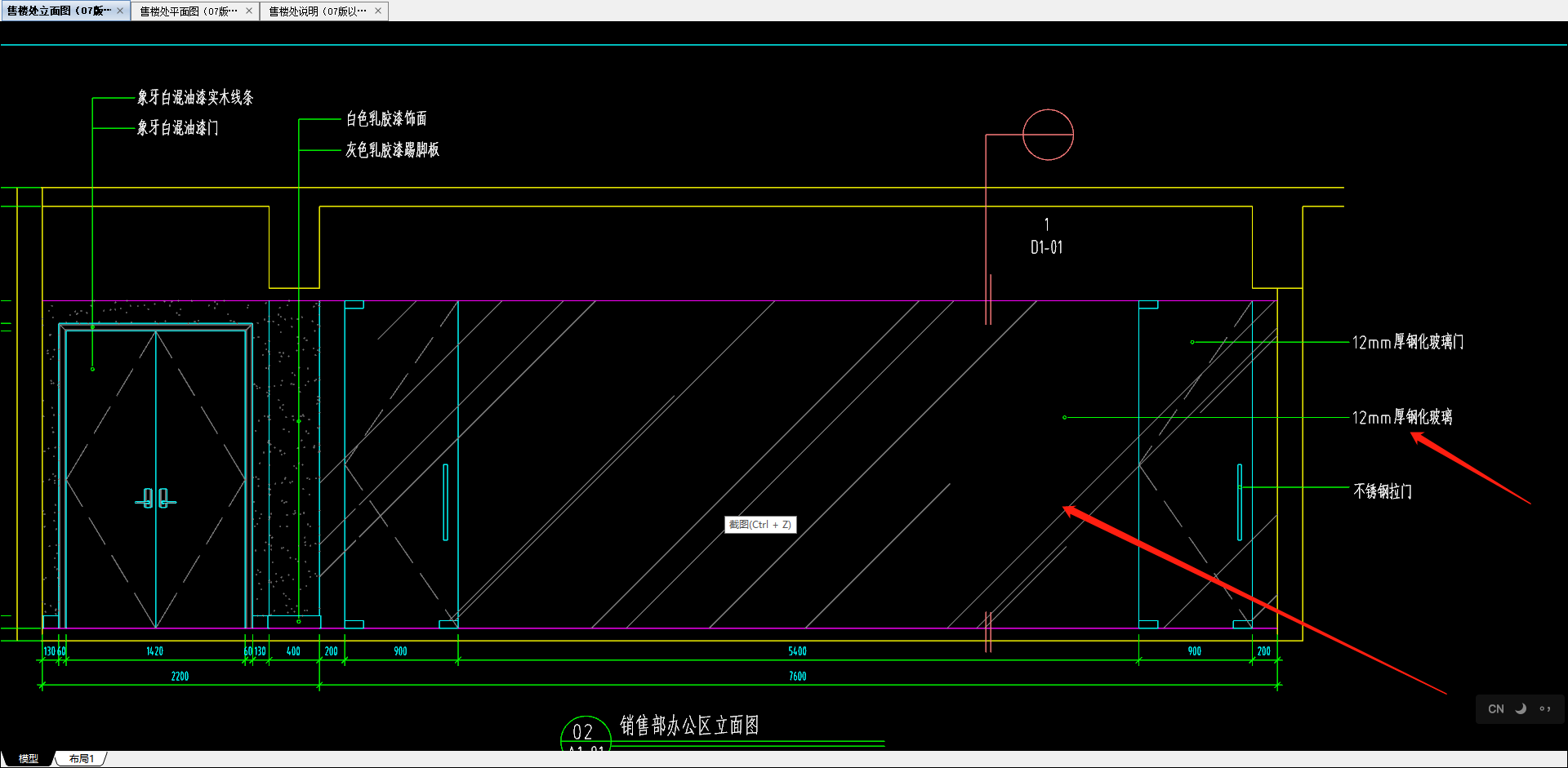The image size is (1568, 768).
Task: Toggle the moon half-width mode icon
Action: [x=1521, y=708]
